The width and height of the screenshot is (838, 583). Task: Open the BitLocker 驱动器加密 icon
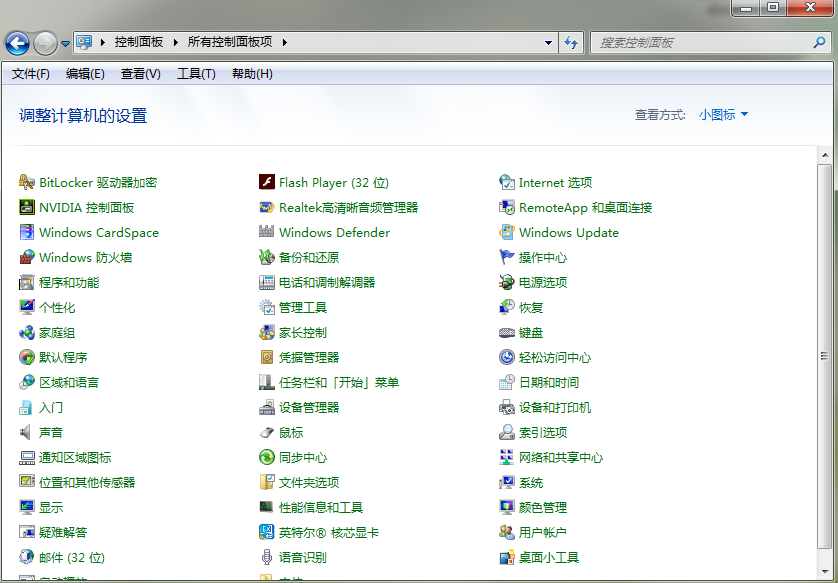pyautogui.click(x=27, y=182)
